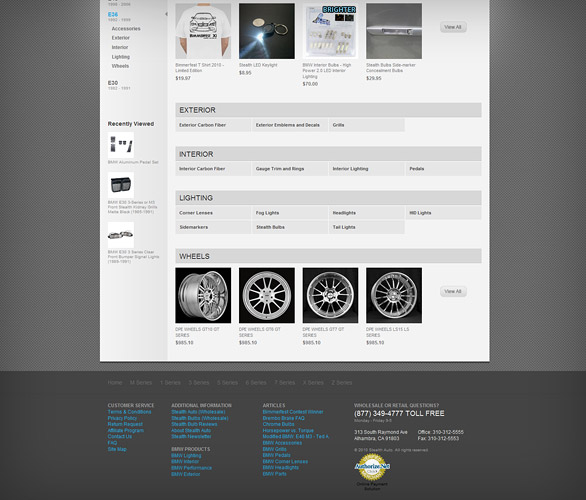Collapse the E36 sidebar arrow
The width and height of the screenshot is (586, 500).
click(x=166, y=14)
